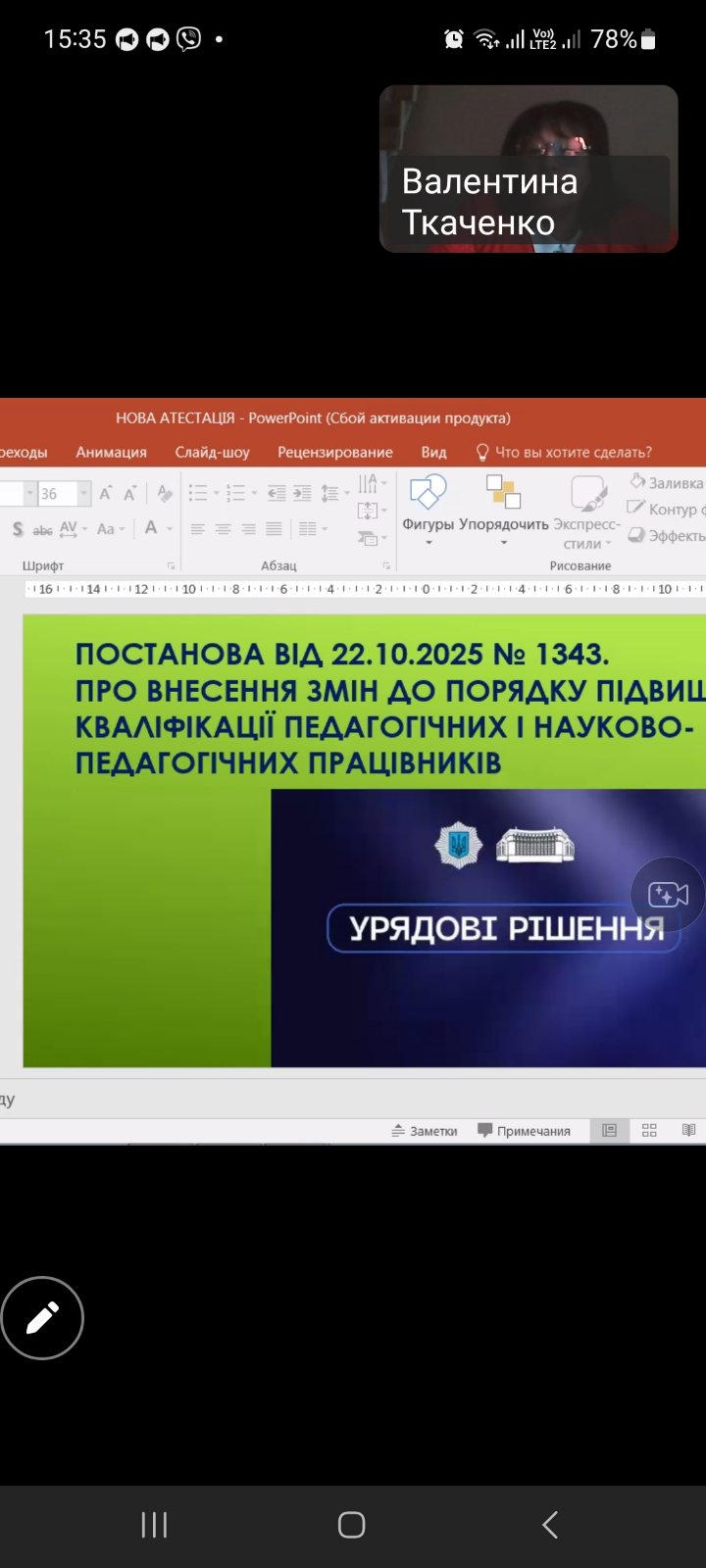Tap the pencil annotate button
The width and height of the screenshot is (706, 1568).
(42, 1318)
